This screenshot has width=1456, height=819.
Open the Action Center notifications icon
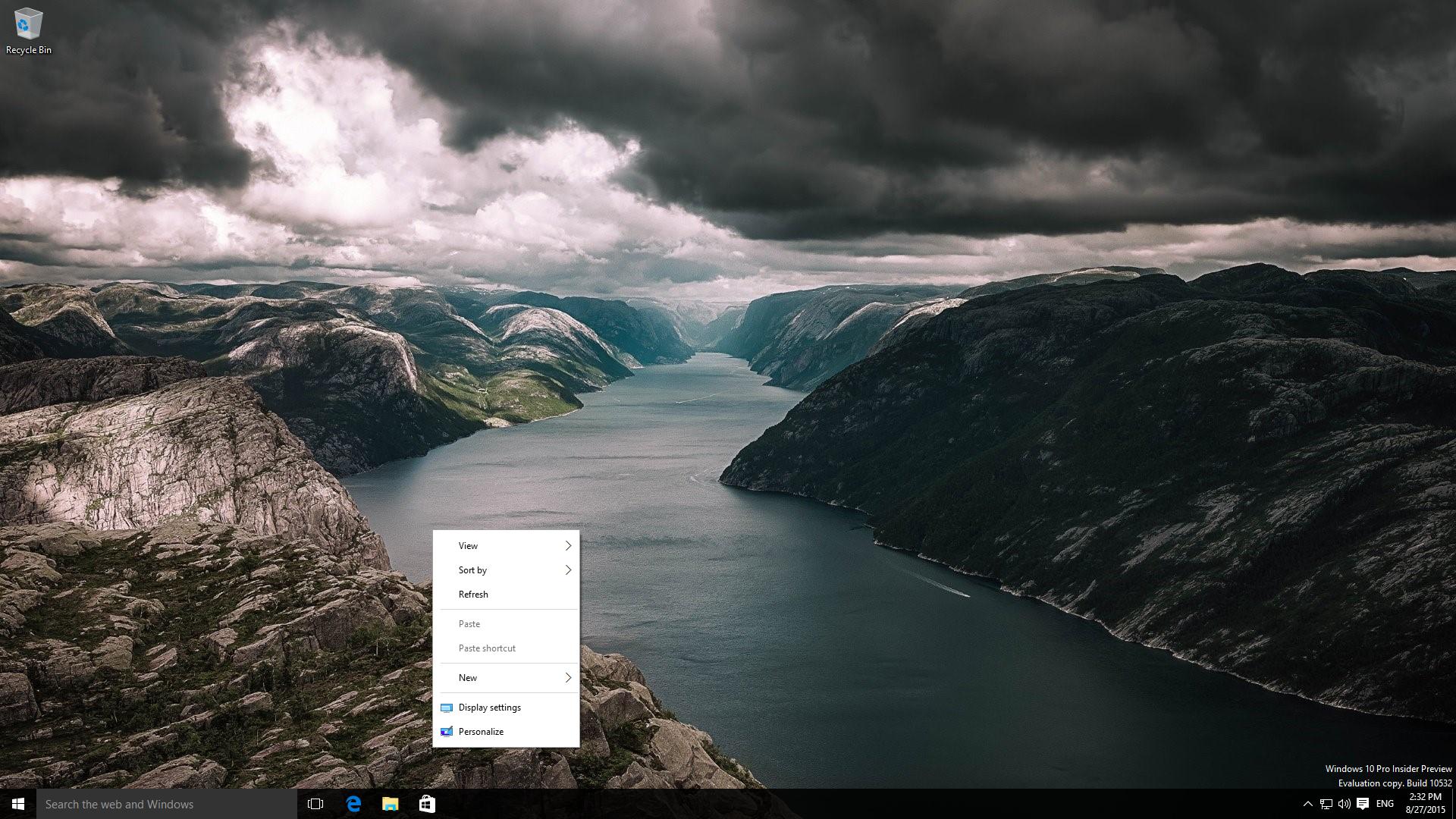pyautogui.click(x=1363, y=804)
